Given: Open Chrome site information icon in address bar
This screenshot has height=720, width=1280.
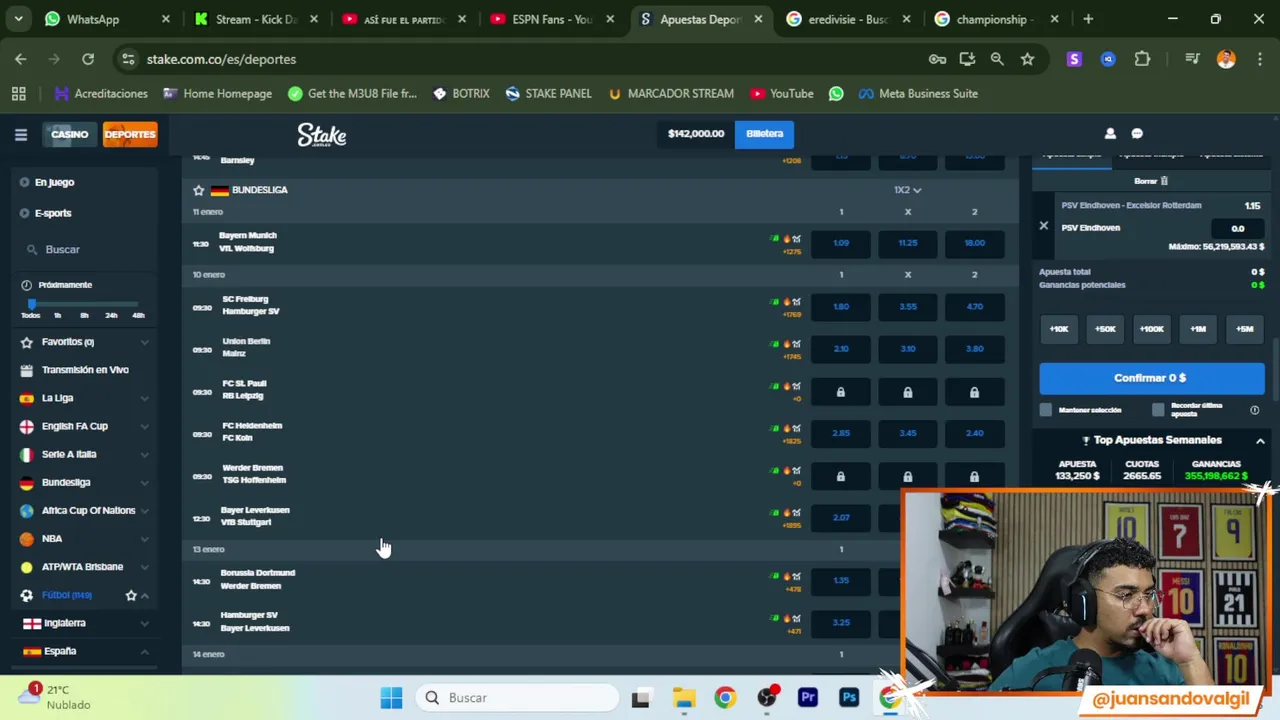Looking at the screenshot, I should tap(128, 59).
